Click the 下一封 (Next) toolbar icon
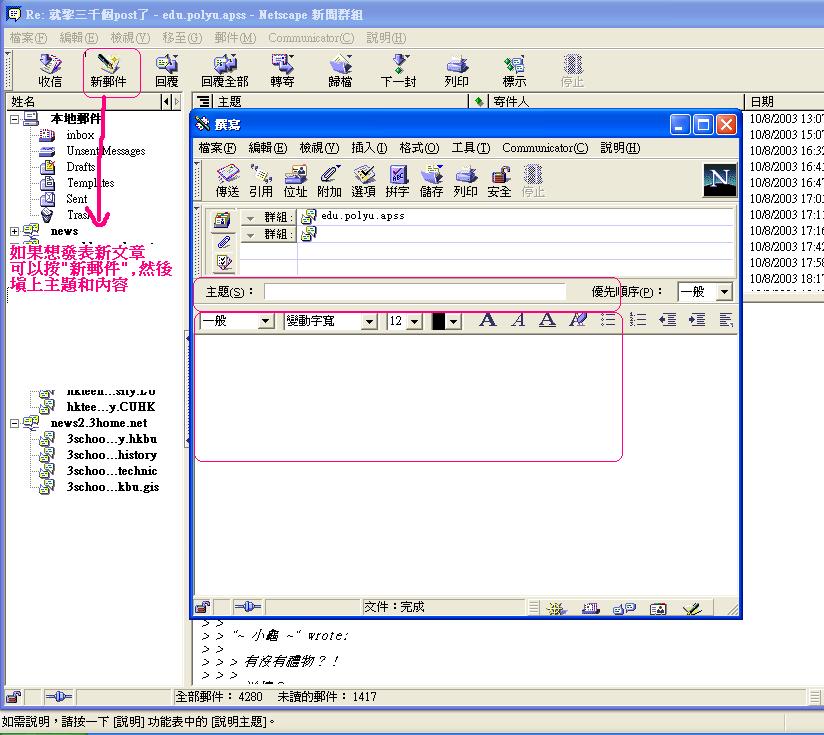Screen dimensions: 824x735 [398, 71]
